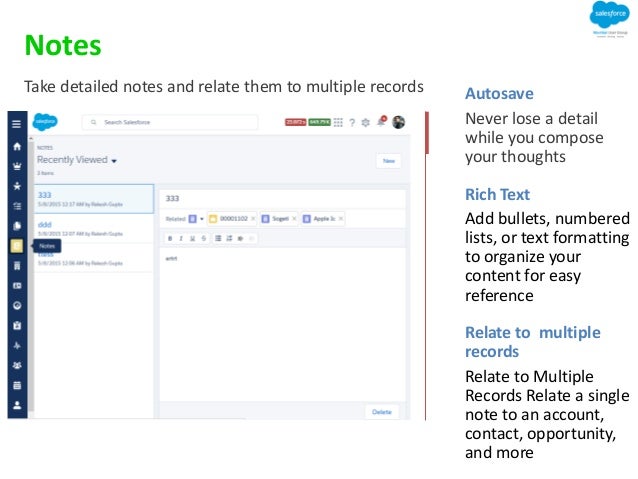Open the Dashboards gauge sidebar icon
Viewport: 638px width, 479px height.
click(17, 306)
